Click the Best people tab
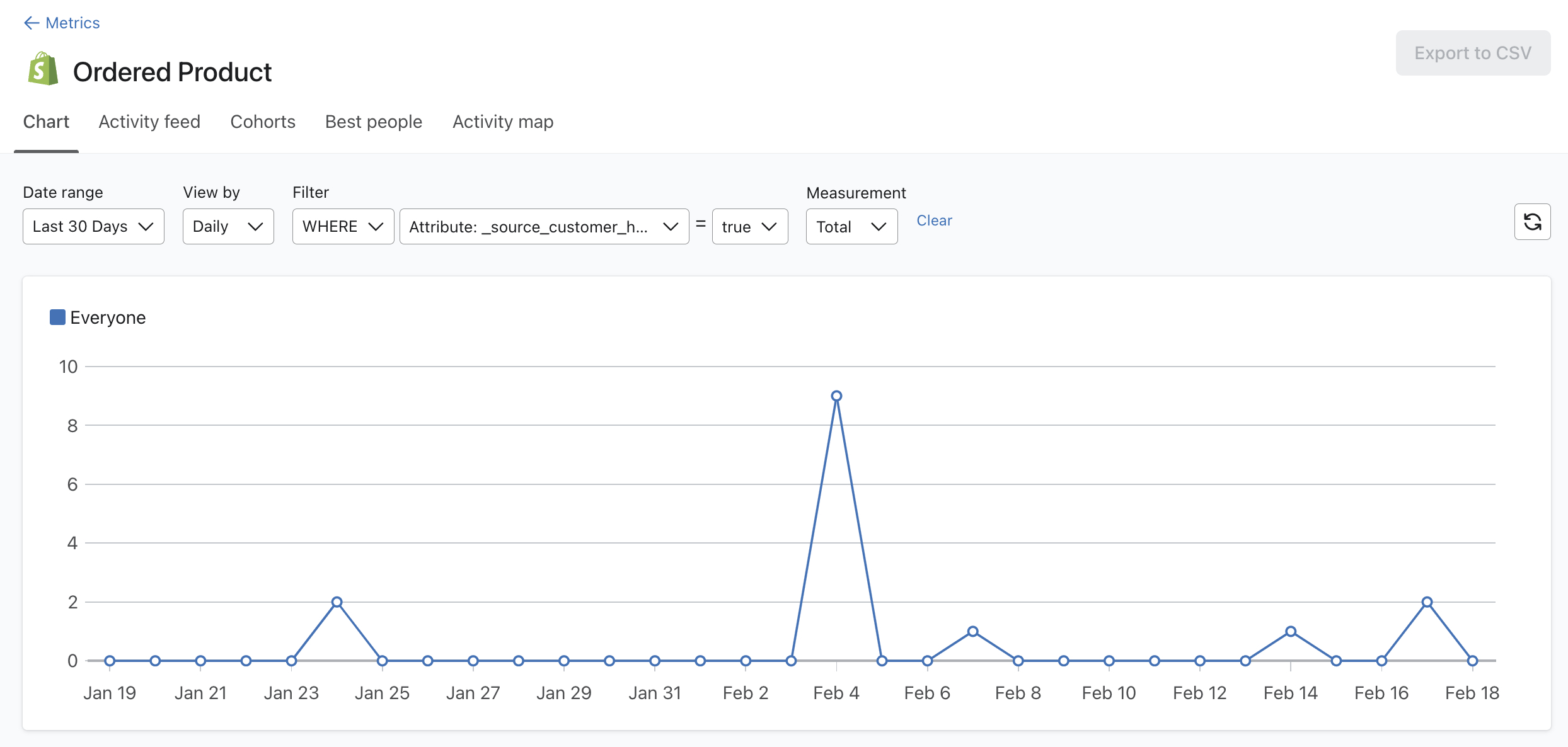 [x=373, y=121]
